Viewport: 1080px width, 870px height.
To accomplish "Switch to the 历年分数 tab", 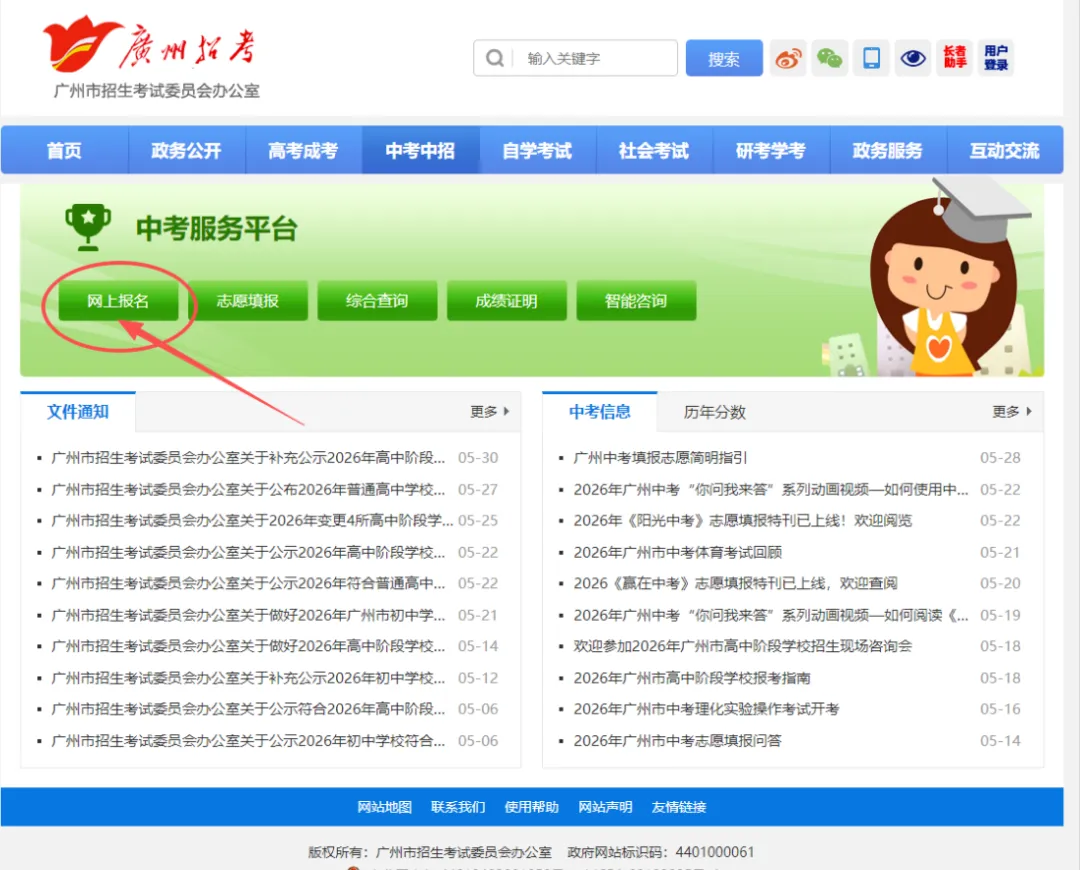I will tap(714, 412).
